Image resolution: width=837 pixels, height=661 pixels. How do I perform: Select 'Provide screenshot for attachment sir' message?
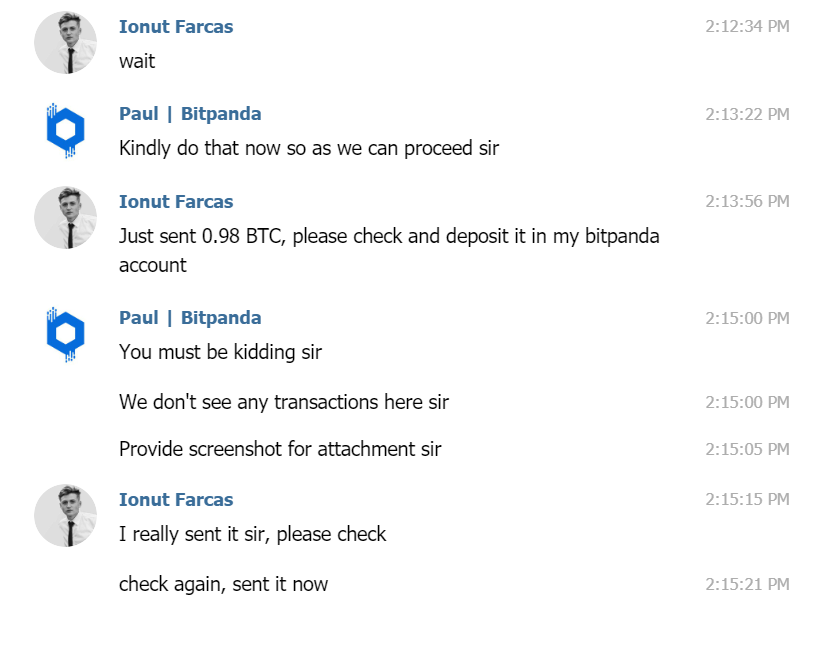point(280,449)
